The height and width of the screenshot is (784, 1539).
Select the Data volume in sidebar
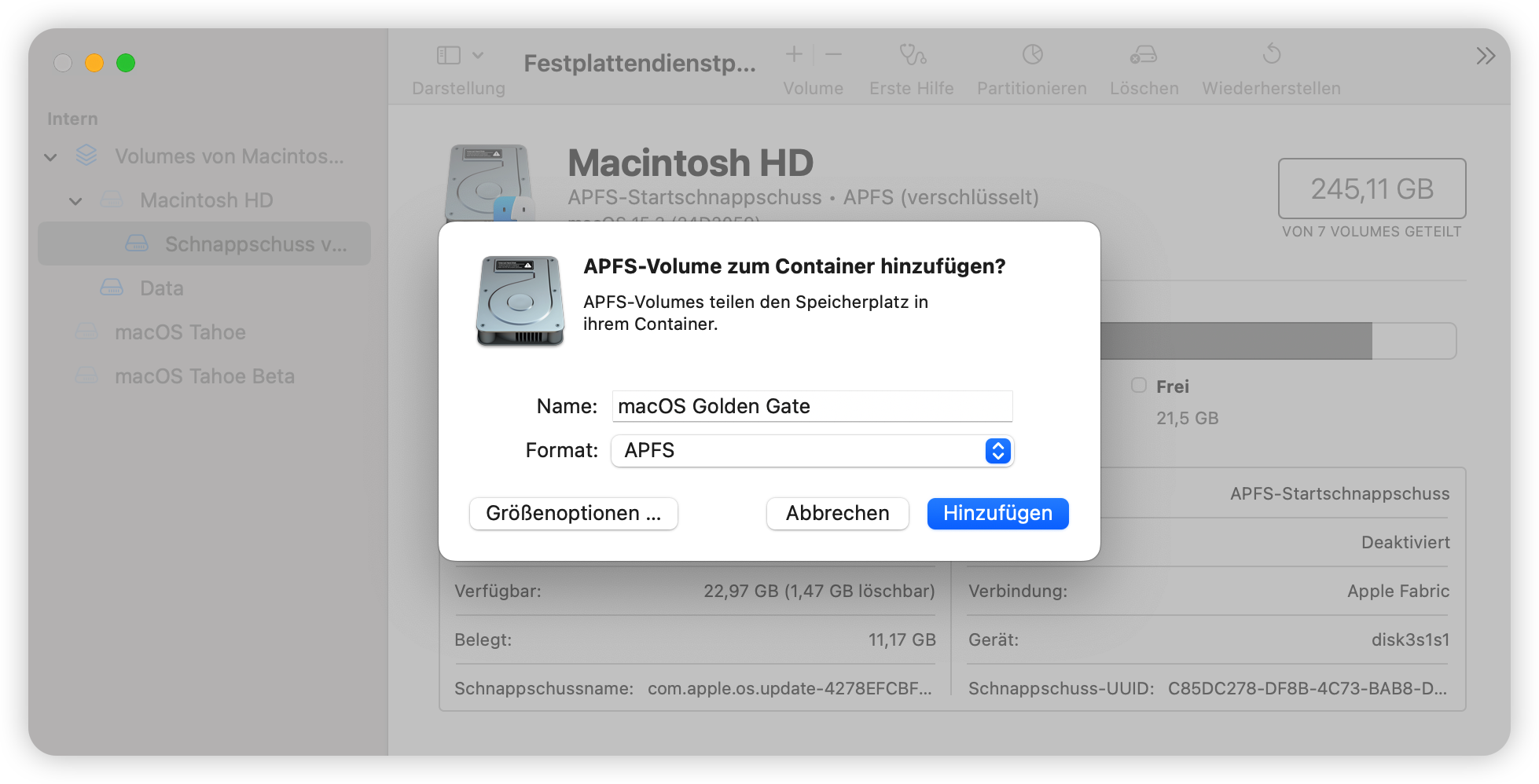tap(204, 288)
